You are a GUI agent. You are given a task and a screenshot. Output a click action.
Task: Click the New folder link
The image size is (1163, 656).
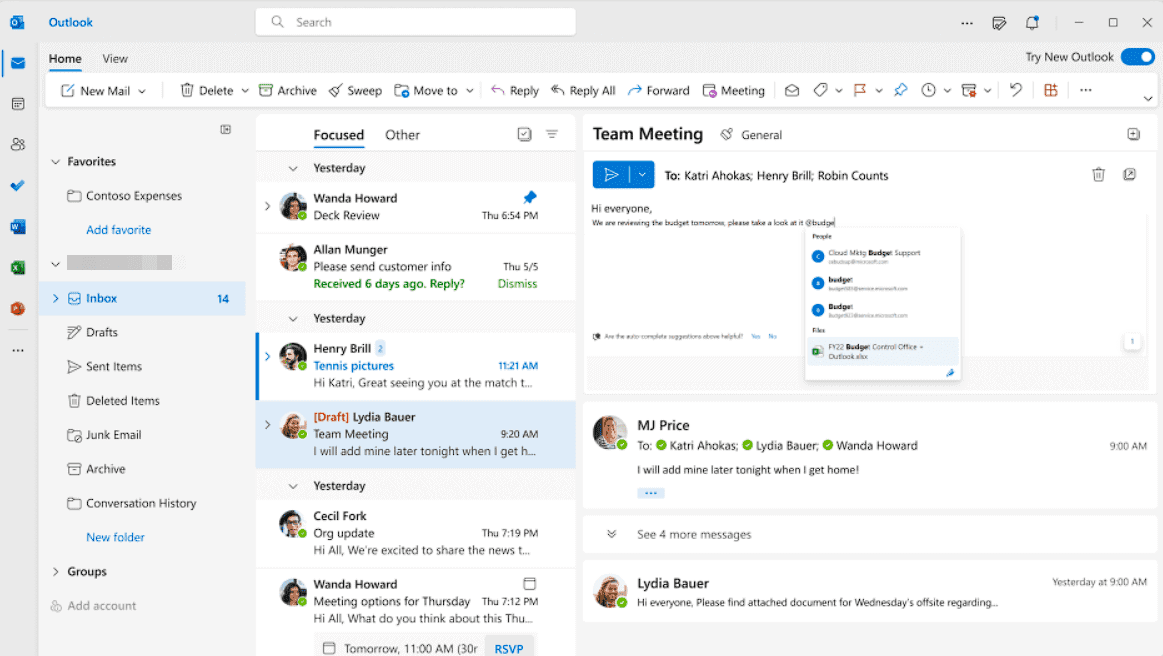click(116, 537)
